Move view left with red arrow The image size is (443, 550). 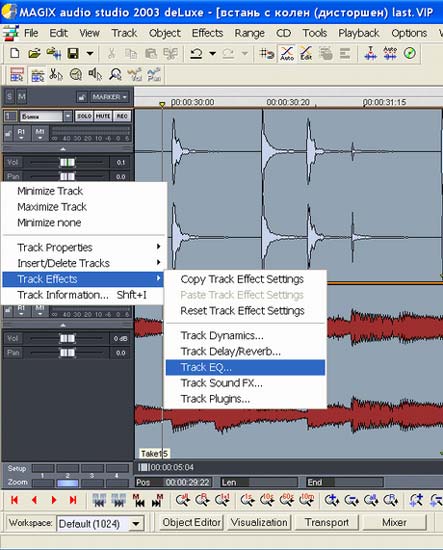coord(34,500)
